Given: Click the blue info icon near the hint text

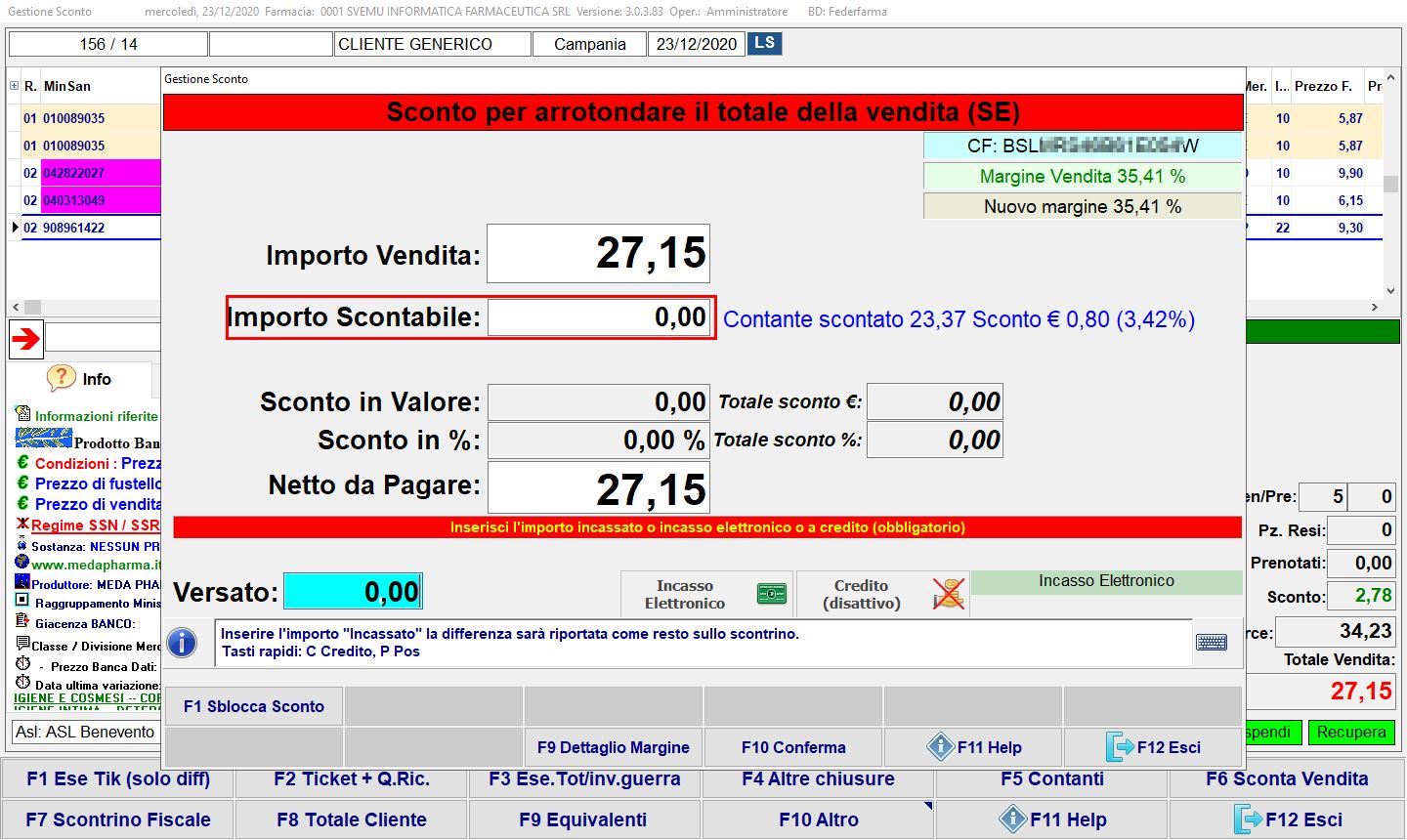Looking at the screenshot, I should point(183,643).
